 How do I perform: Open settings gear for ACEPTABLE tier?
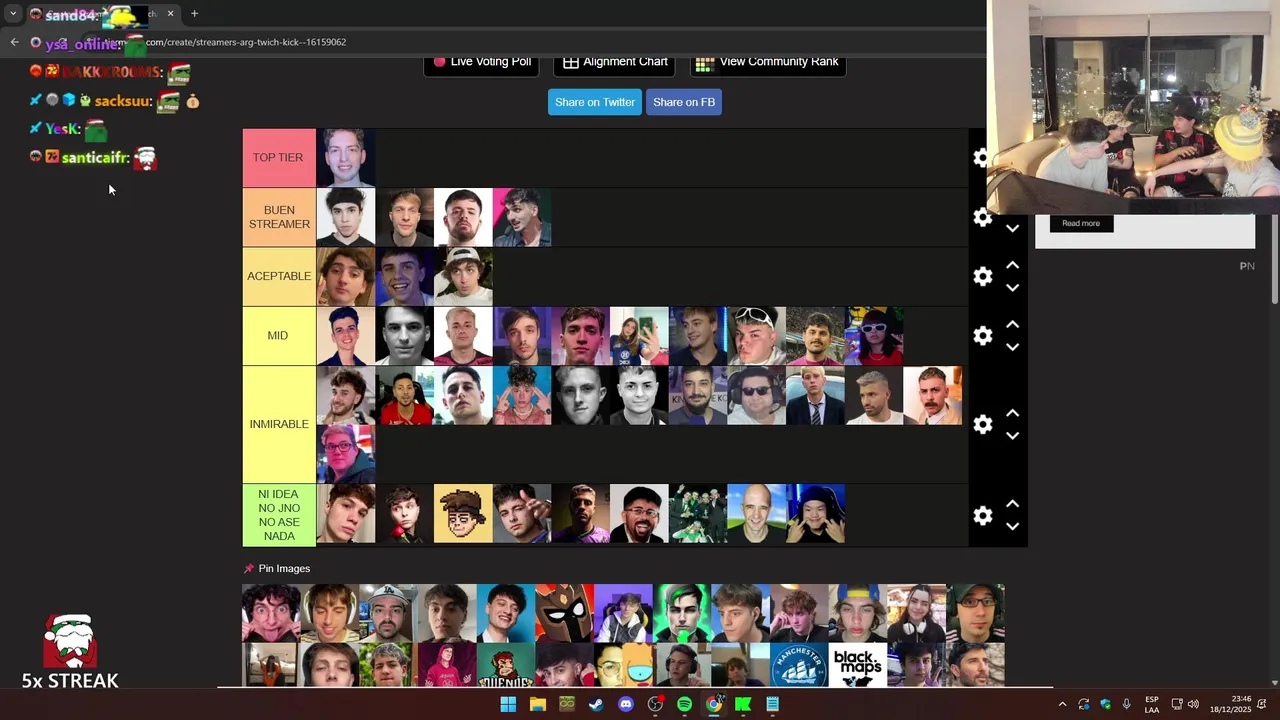click(x=982, y=276)
